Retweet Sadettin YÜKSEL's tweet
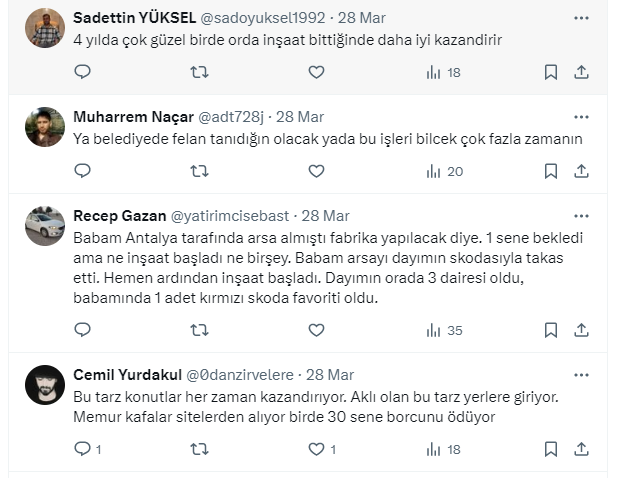Viewport: 630px width, 478px height. click(199, 72)
